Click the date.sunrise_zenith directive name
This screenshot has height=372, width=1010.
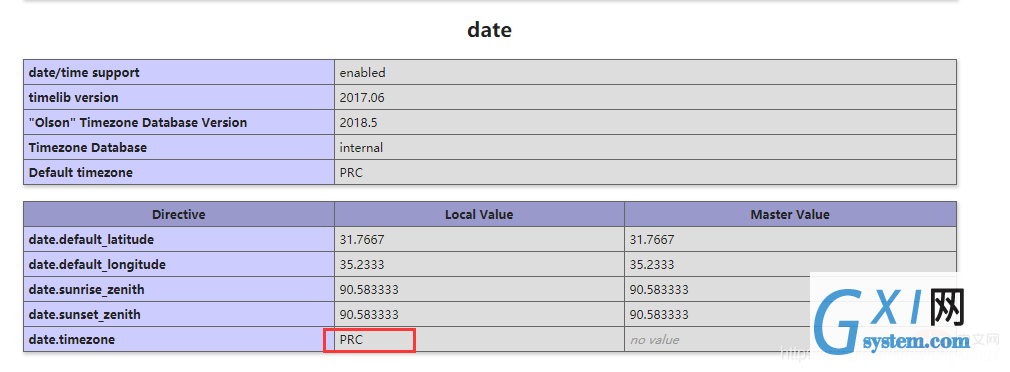86,290
